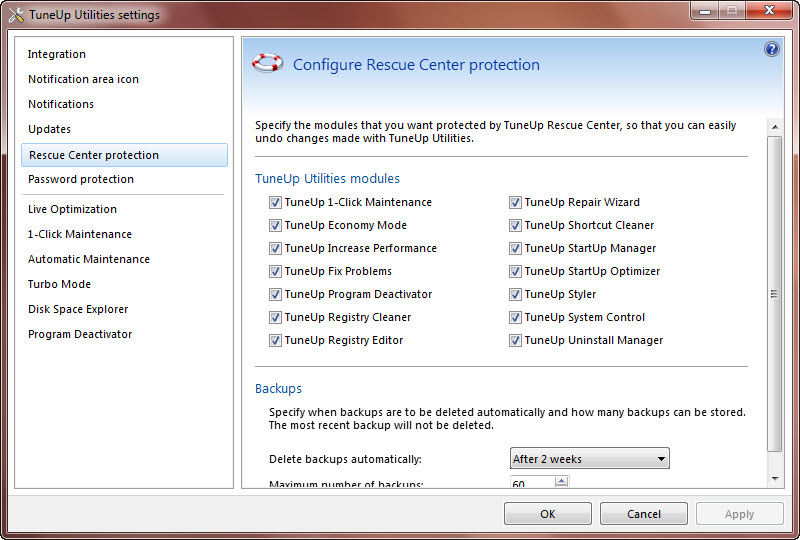Uncheck TuneUp 1-Click Maintenance checkbox

coord(275,203)
